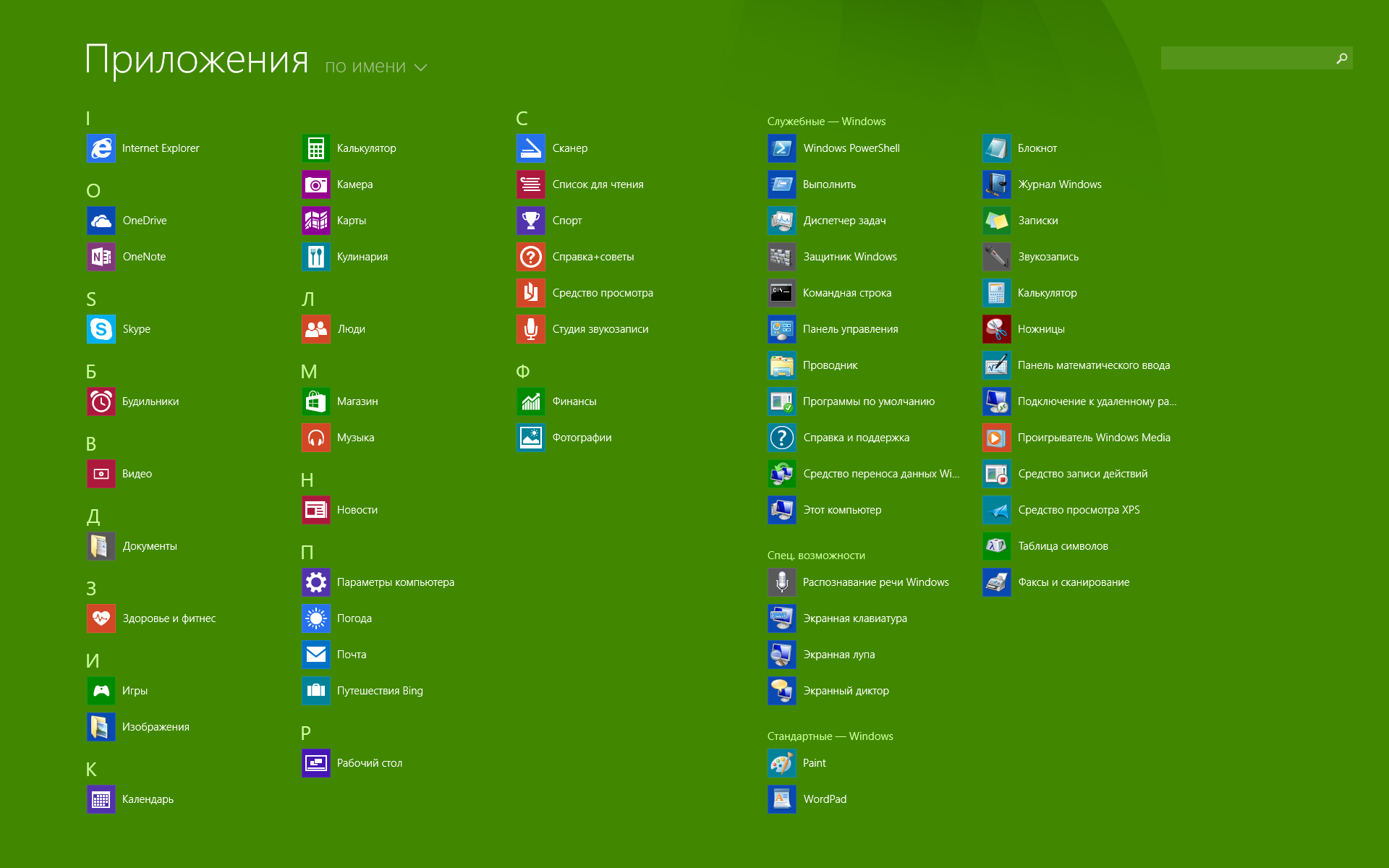The image size is (1389, 868).
Task: Click the letter К group header
Action: pyautogui.click(x=91, y=769)
